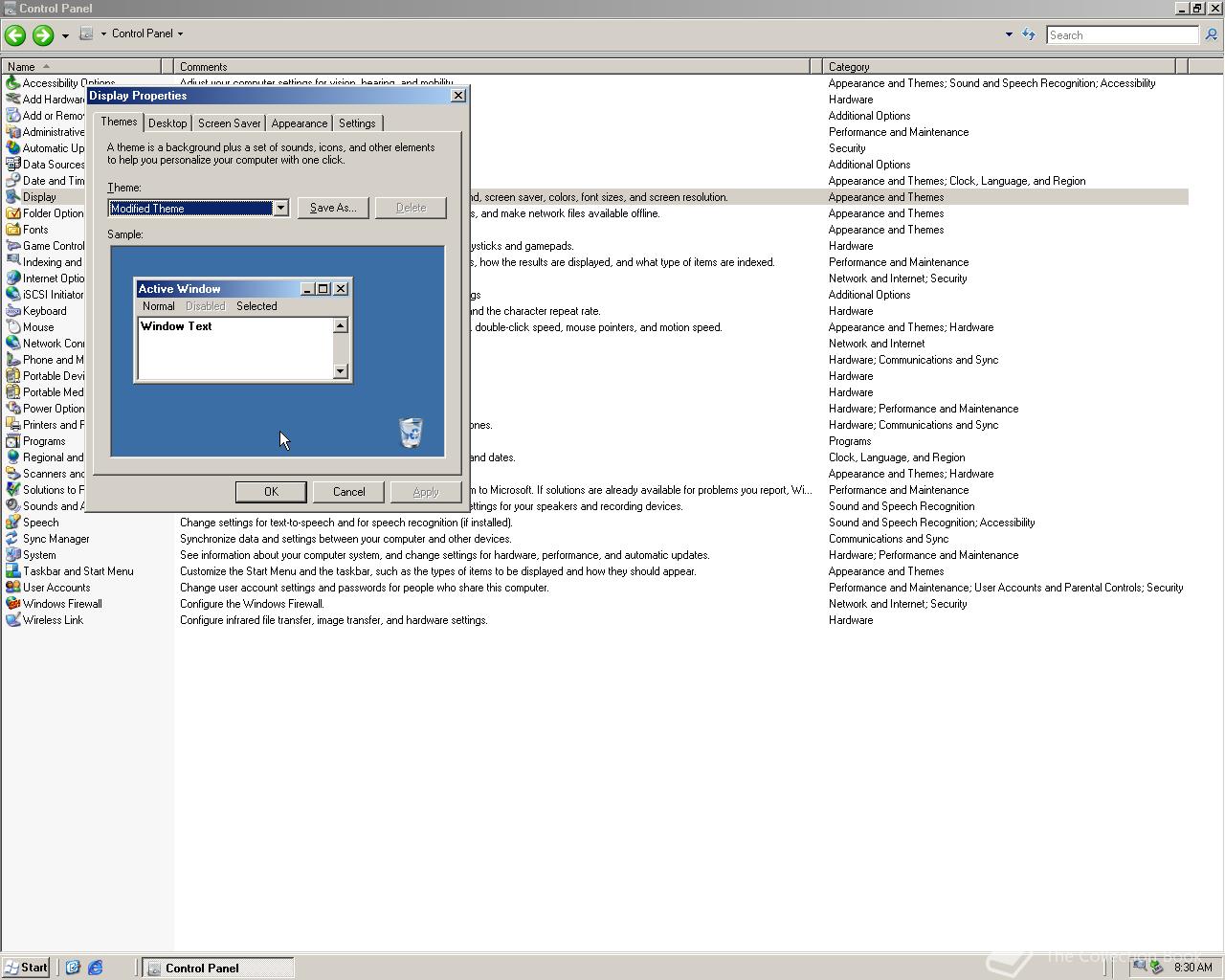
Task: Select the Portable Media item name
Action: [53, 392]
